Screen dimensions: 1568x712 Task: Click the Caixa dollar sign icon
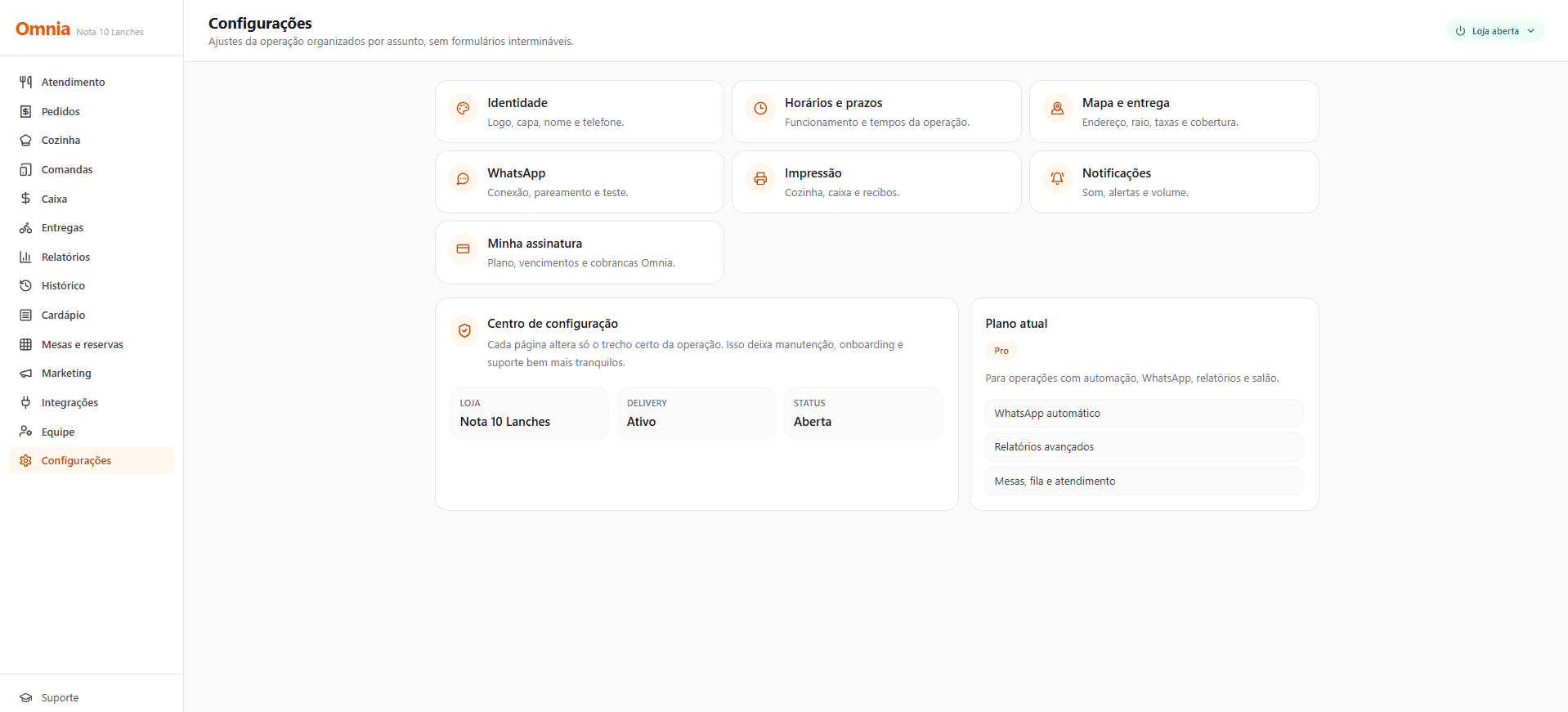[x=25, y=199]
